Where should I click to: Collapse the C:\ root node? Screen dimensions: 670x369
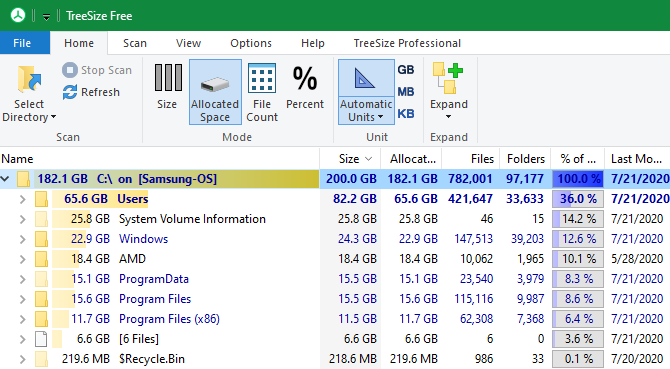pos(5,179)
